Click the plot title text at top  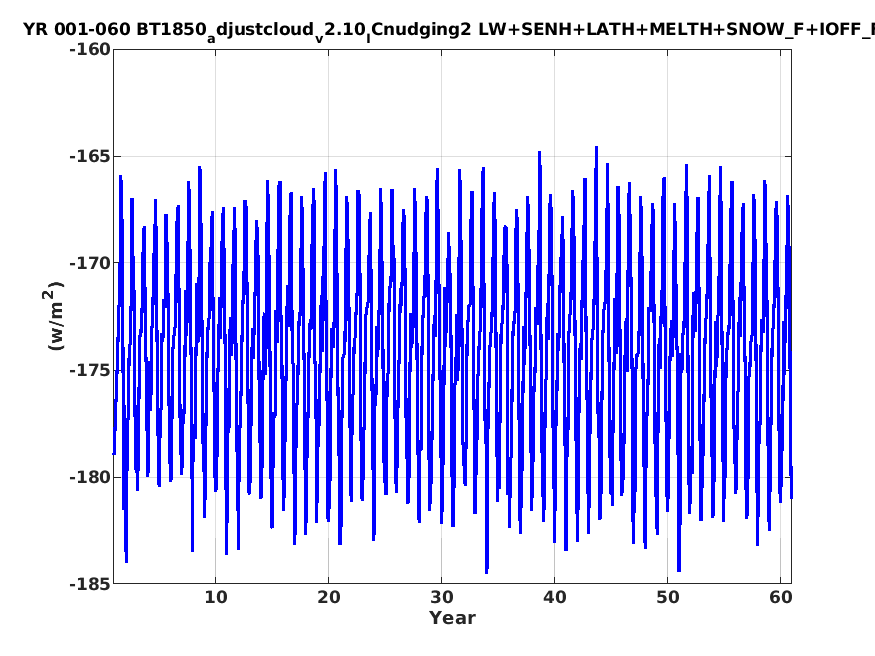click(449, 31)
